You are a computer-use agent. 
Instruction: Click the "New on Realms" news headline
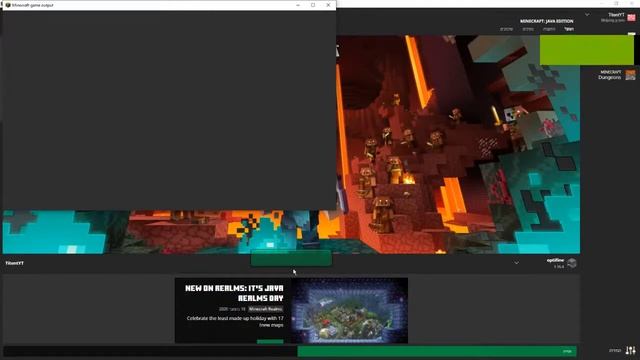pyautogui.click(x=234, y=293)
